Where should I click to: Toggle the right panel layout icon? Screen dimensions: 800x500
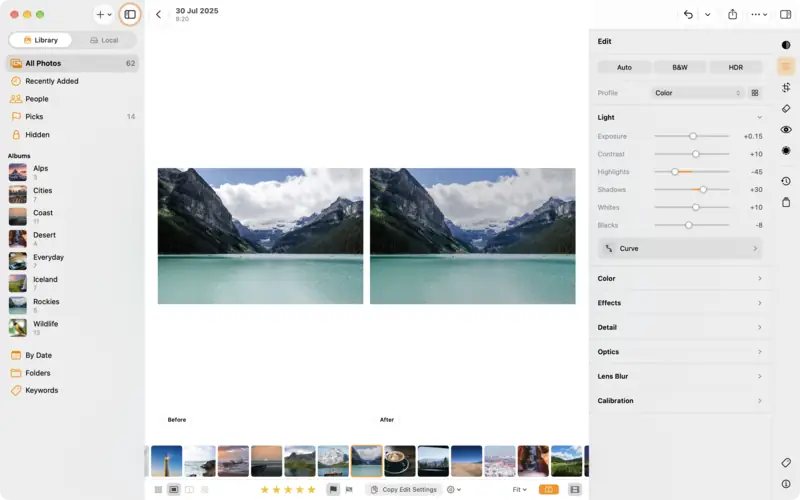[786, 14]
